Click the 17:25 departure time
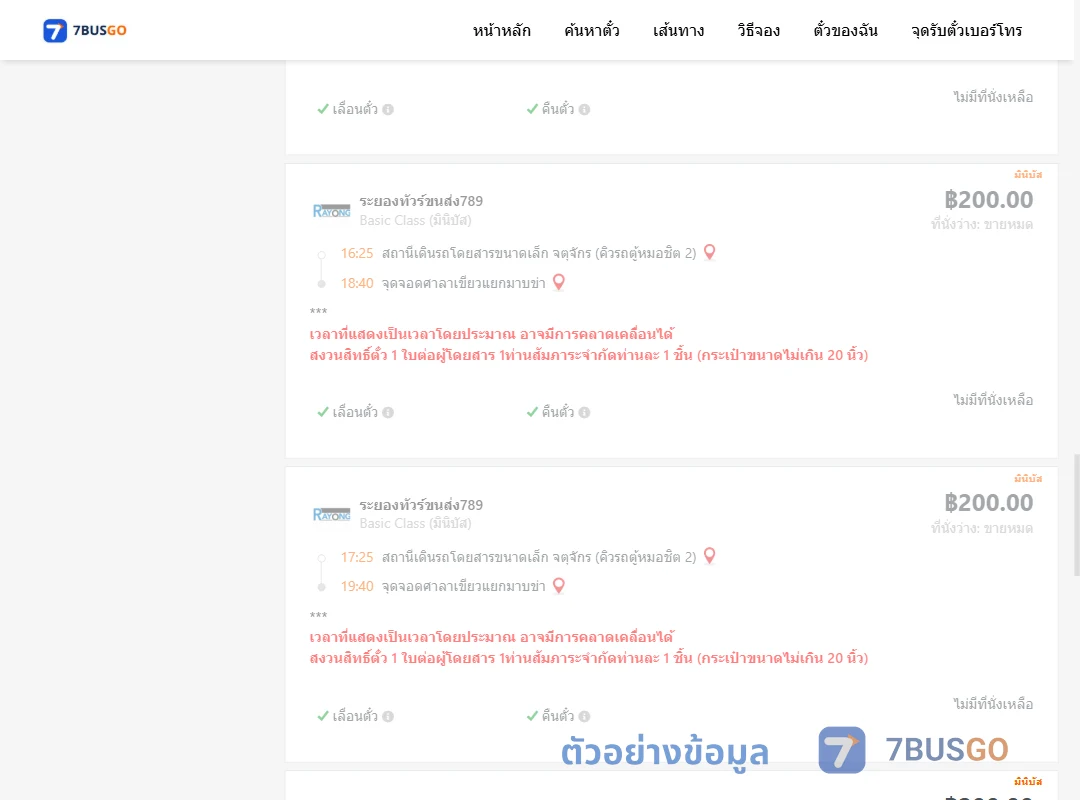Image resolution: width=1080 pixels, height=800 pixels. (x=357, y=557)
